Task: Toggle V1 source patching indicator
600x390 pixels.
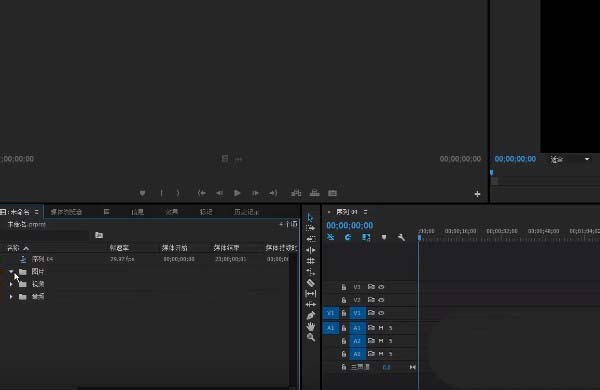Action: (x=331, y=313)
